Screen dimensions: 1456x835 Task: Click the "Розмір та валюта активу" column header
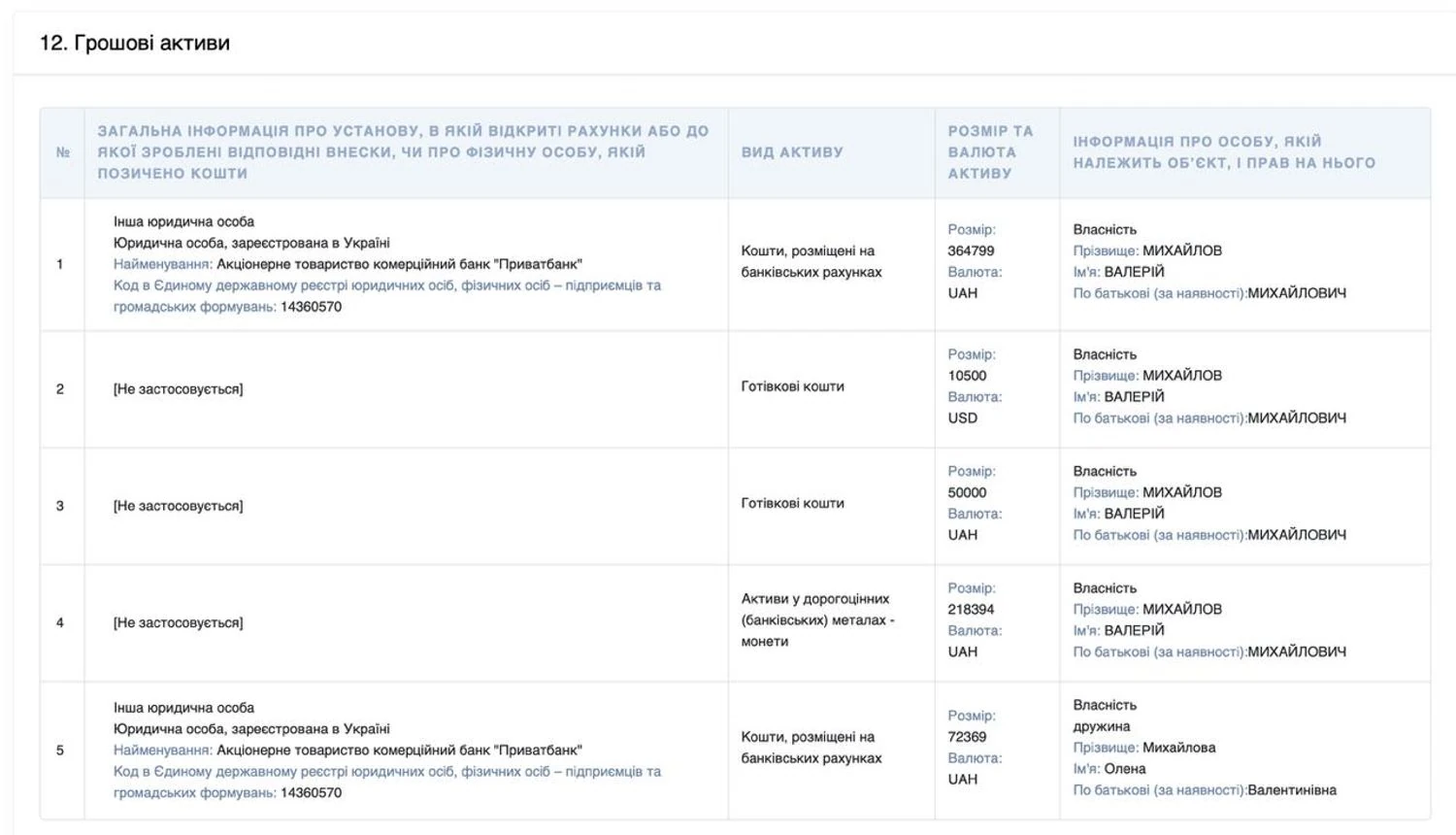[990, 152]
